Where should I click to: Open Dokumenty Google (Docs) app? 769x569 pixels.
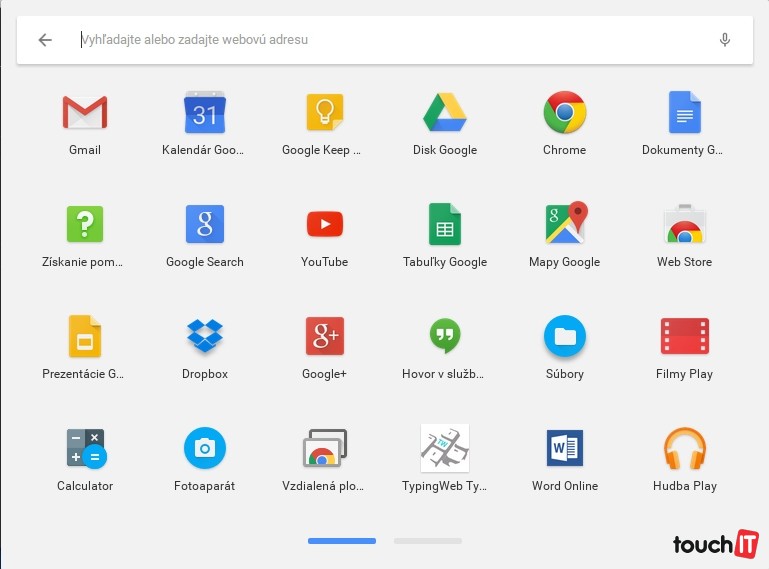[685, 113]
